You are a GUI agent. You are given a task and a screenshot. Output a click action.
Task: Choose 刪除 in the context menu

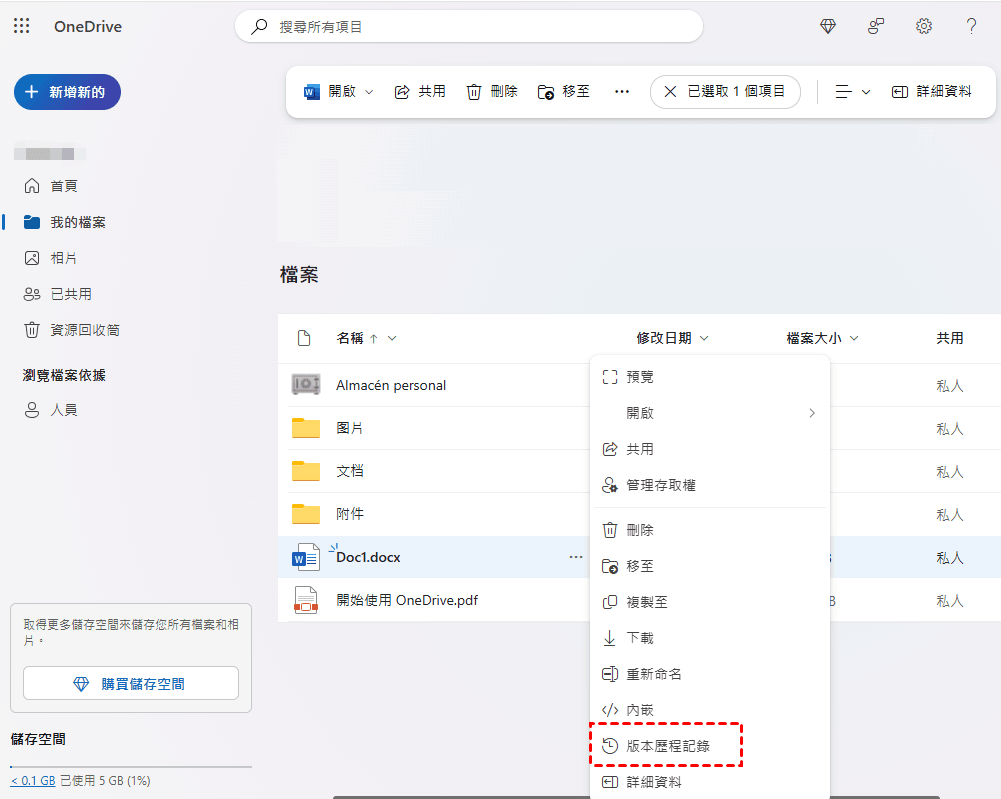(x=710, y=530)
